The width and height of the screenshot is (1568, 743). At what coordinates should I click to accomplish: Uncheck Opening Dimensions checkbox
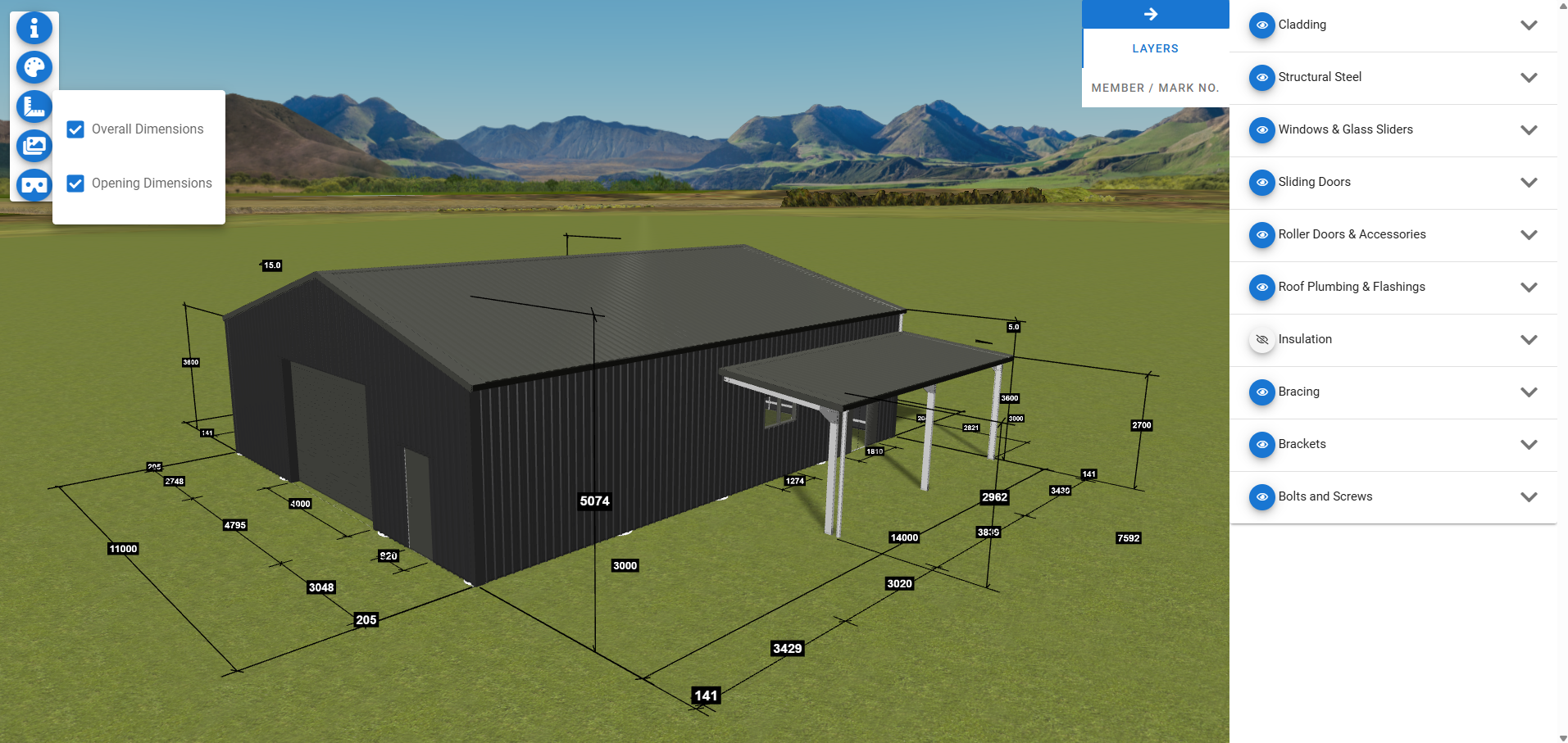[x=75, y=183]
